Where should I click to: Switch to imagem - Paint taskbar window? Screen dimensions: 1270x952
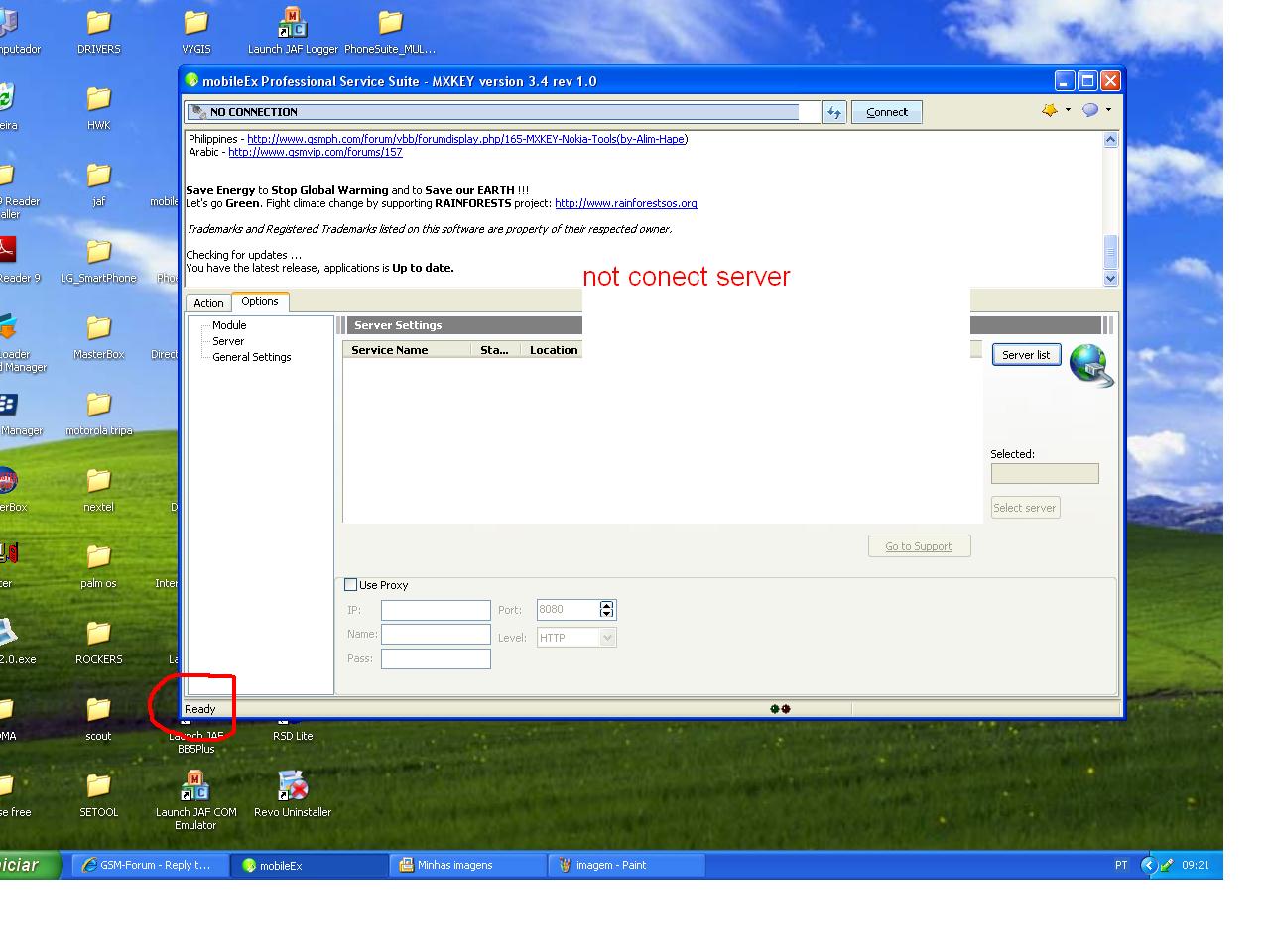(627, 865)
